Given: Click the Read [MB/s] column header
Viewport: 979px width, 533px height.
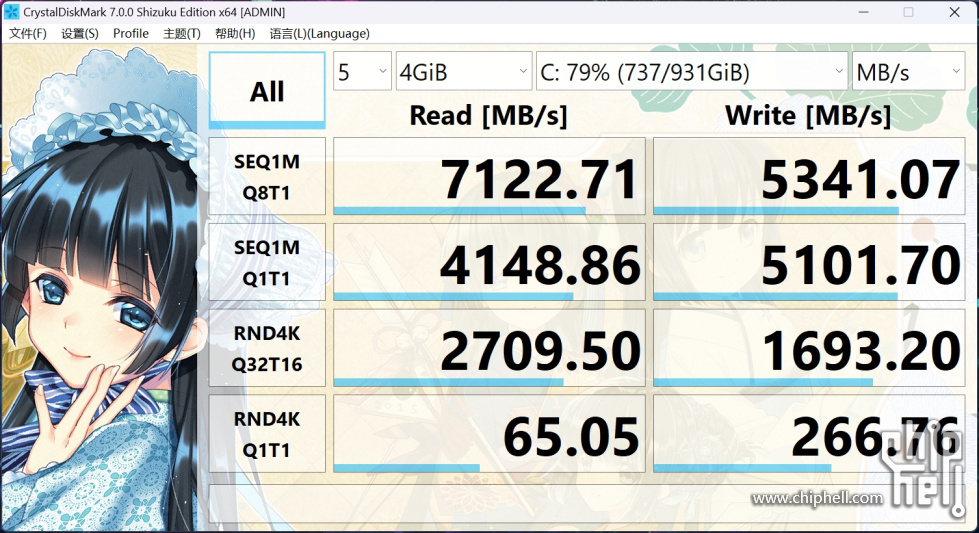Looking at the screenshot, I should pyautogui.click(x=488, y=115).
